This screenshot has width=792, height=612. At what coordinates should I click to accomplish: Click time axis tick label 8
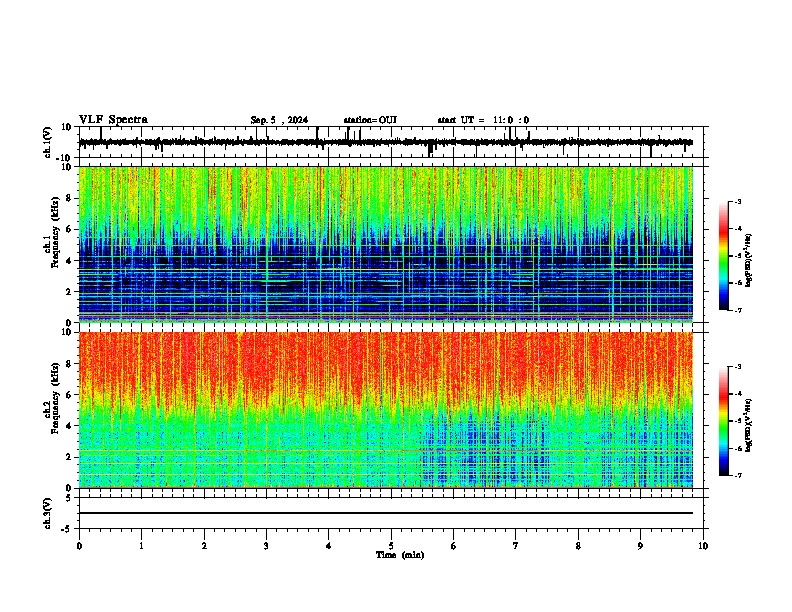point(578,546)
